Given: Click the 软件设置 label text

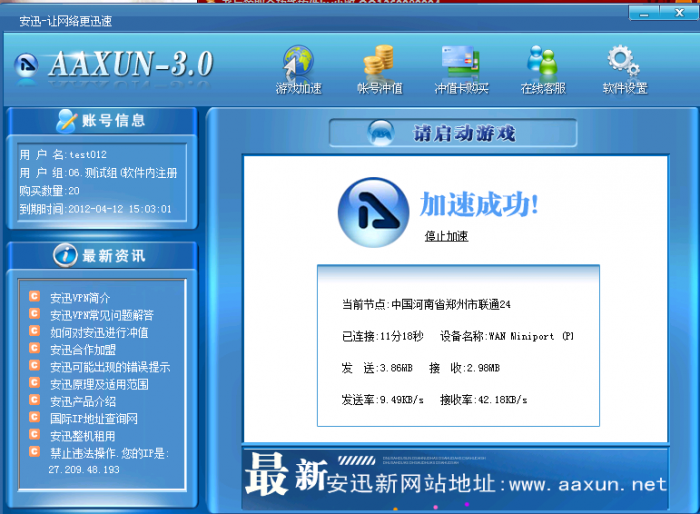Looking at the screenshot, I should click(625, 88).
